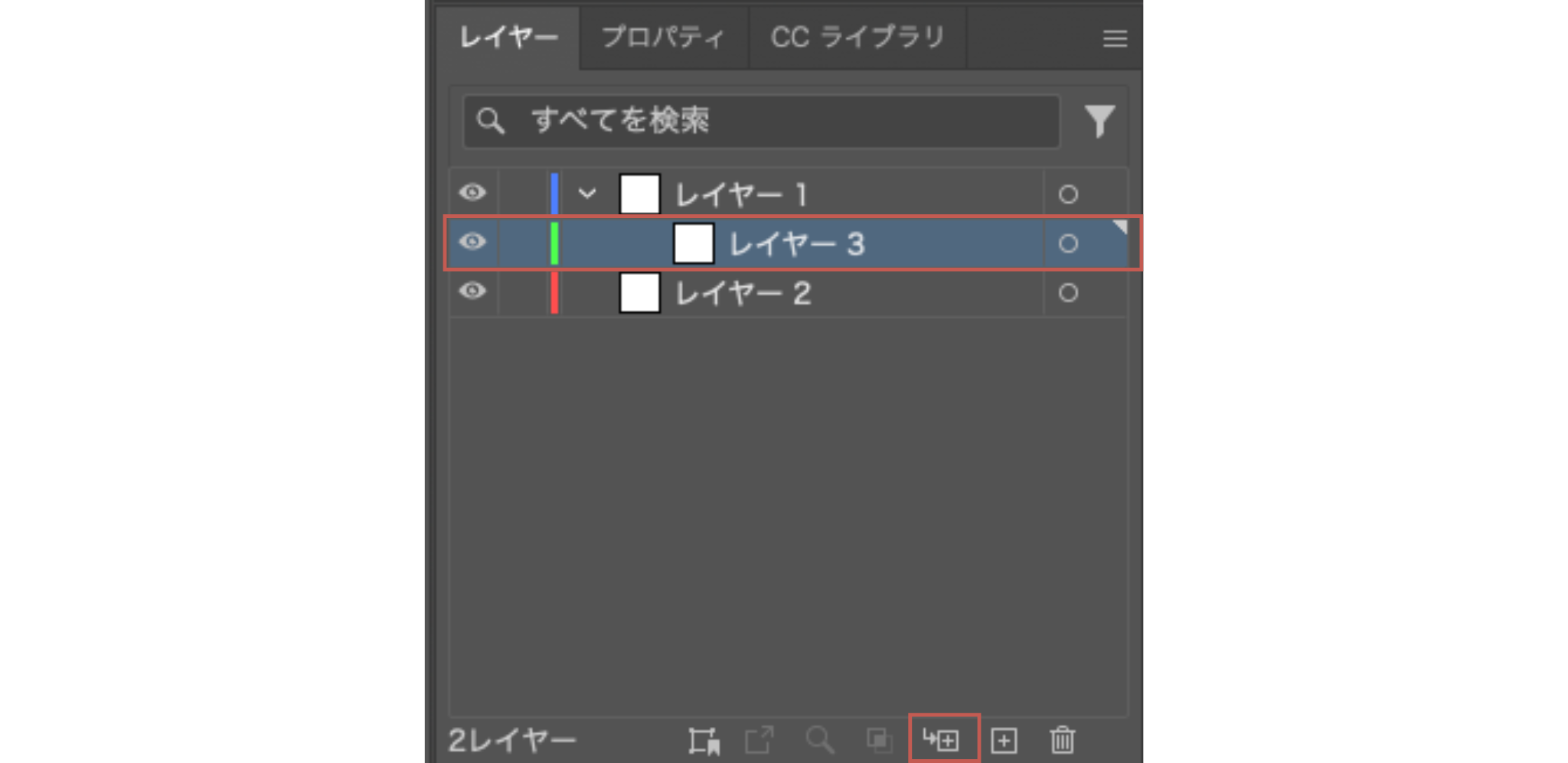Toggle visibility of レイヤー 3
Viewport: 1568px width, 763px height.
(472, 243)
